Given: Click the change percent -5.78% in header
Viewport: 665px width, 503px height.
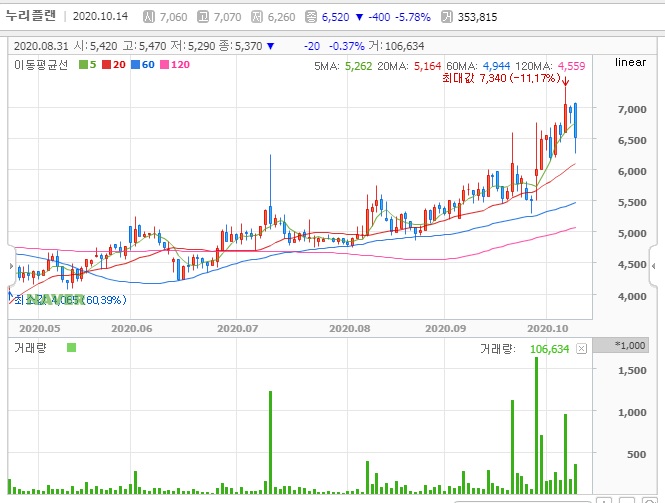Looking at the screenshot, I should [413, 17].
